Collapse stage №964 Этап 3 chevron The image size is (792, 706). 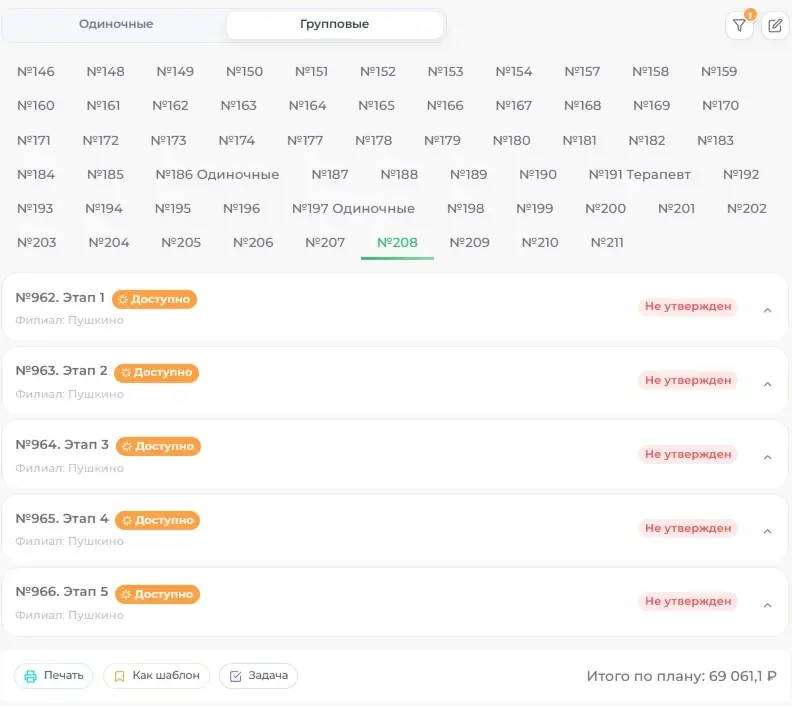coord(767,458)
